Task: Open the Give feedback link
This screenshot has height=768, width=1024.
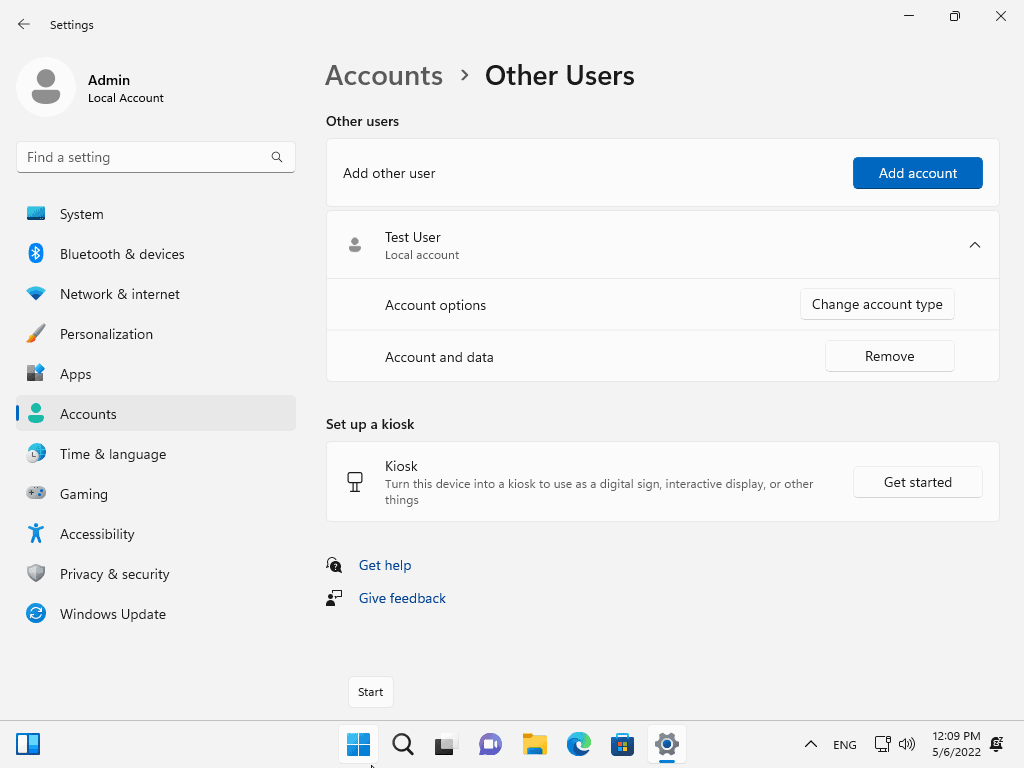Action: pos(402,598)
